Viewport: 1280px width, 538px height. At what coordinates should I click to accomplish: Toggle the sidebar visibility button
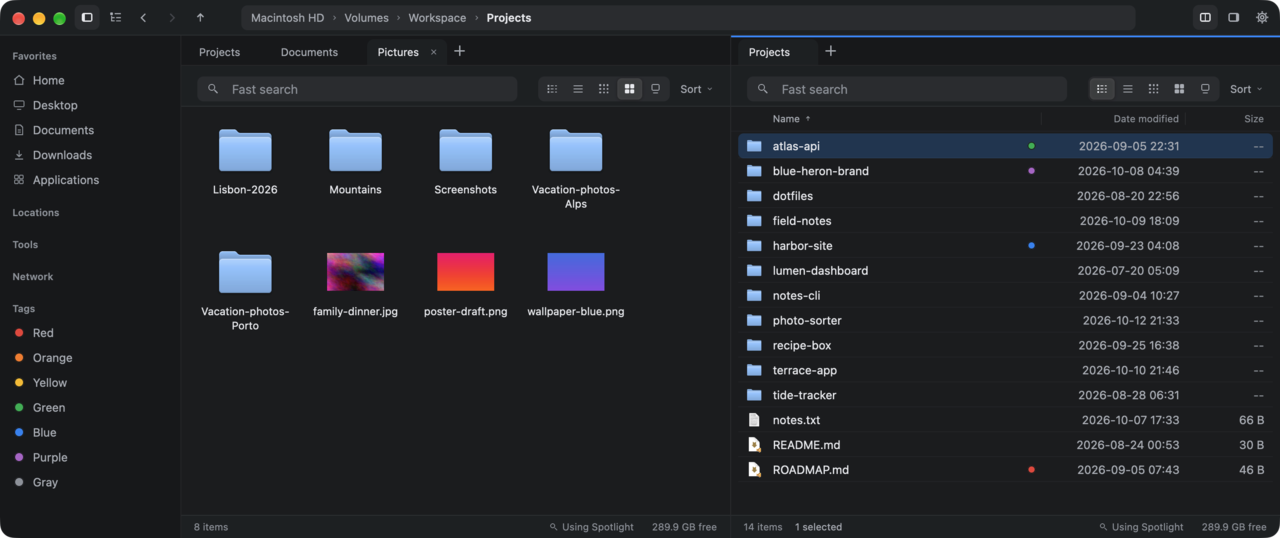[87, 18]
